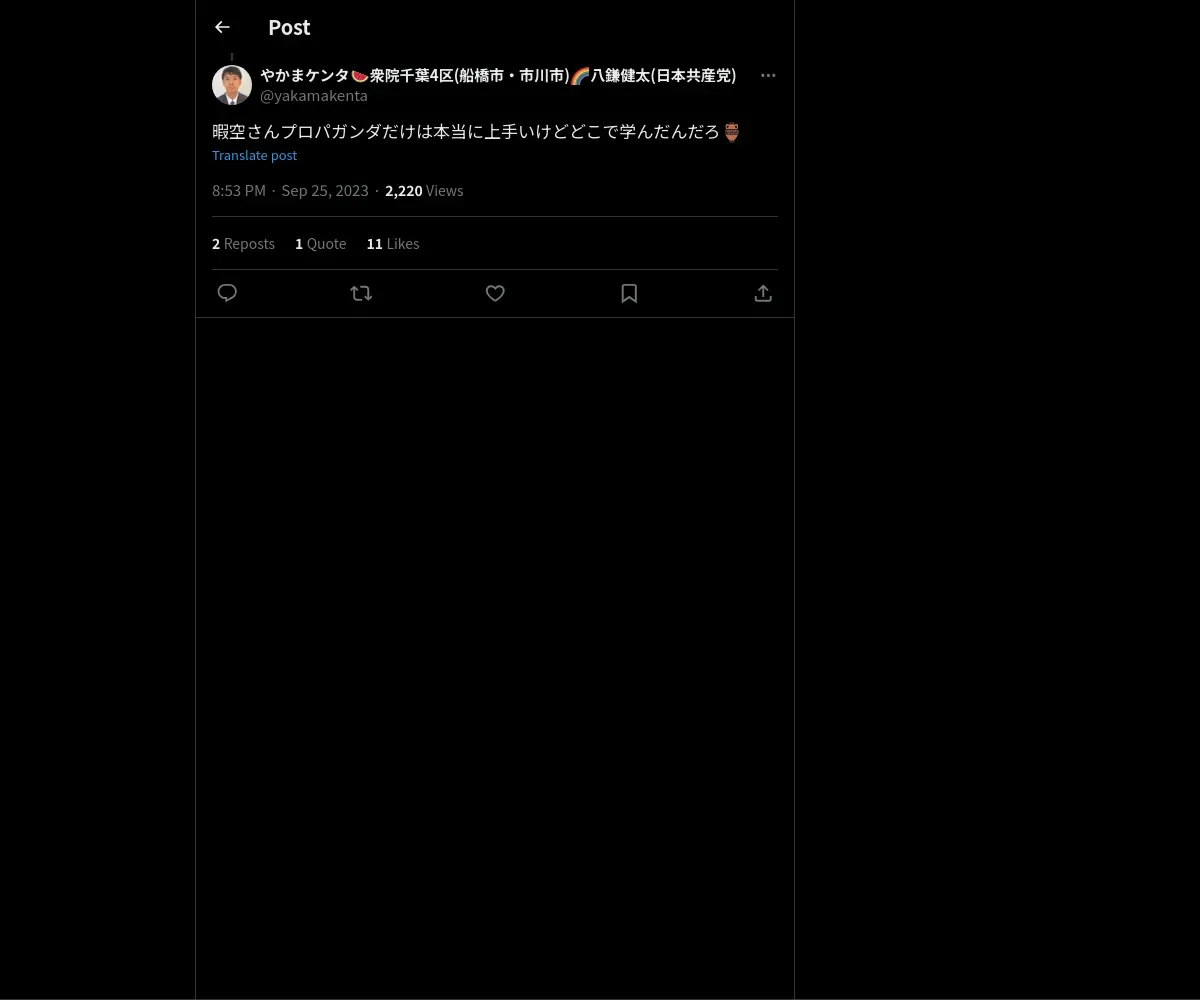View the 2 Reposts list

pyautogui.click(x=243, y=244)
